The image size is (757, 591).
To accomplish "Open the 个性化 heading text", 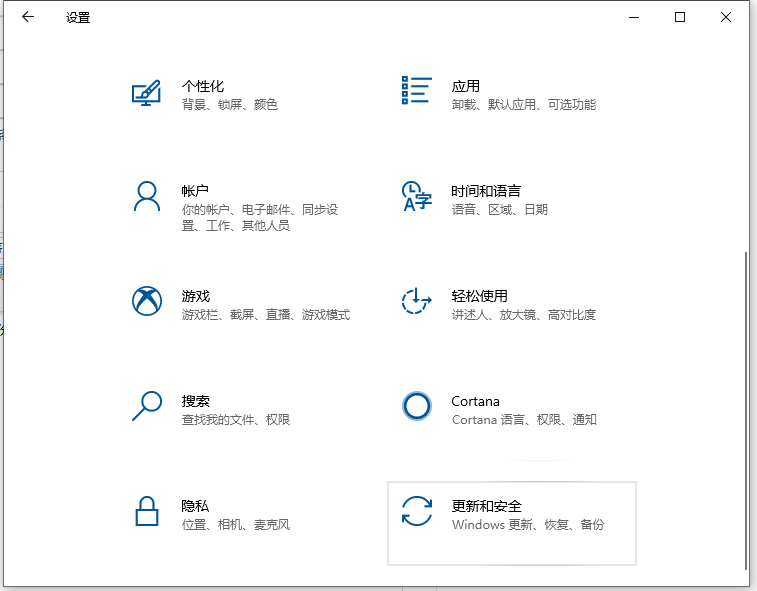I will [202, 86].
